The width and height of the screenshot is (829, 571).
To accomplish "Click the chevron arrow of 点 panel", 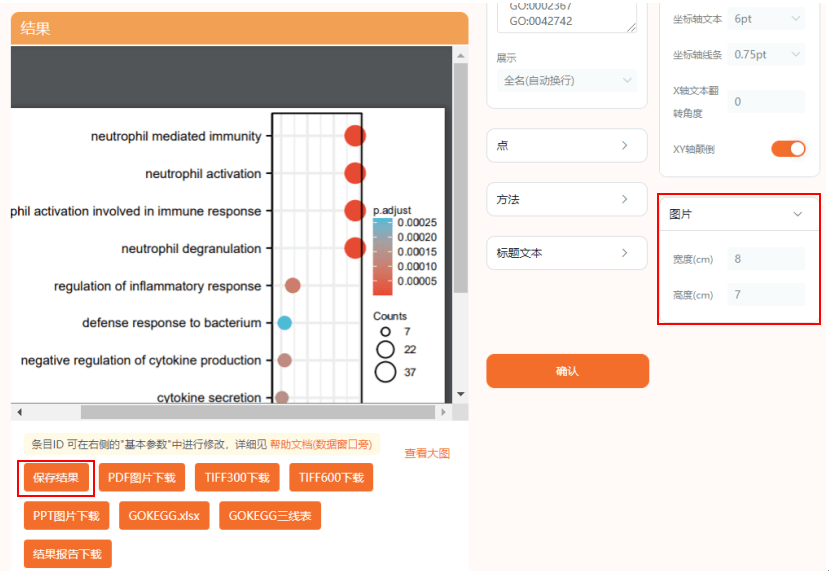I will pos(624,145).
